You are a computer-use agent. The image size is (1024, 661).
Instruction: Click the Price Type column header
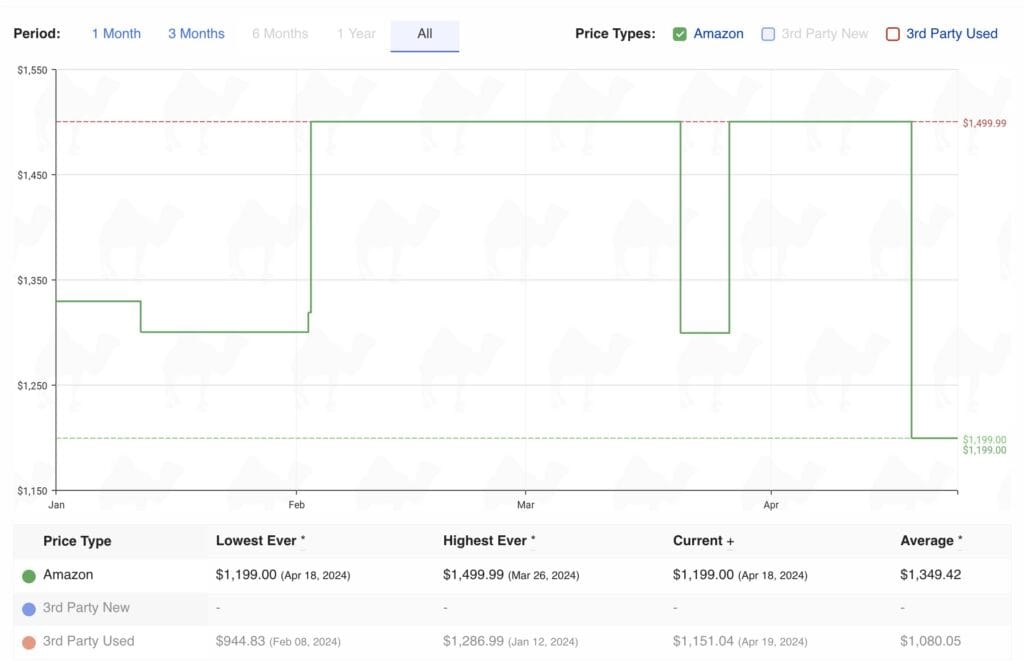77,541
